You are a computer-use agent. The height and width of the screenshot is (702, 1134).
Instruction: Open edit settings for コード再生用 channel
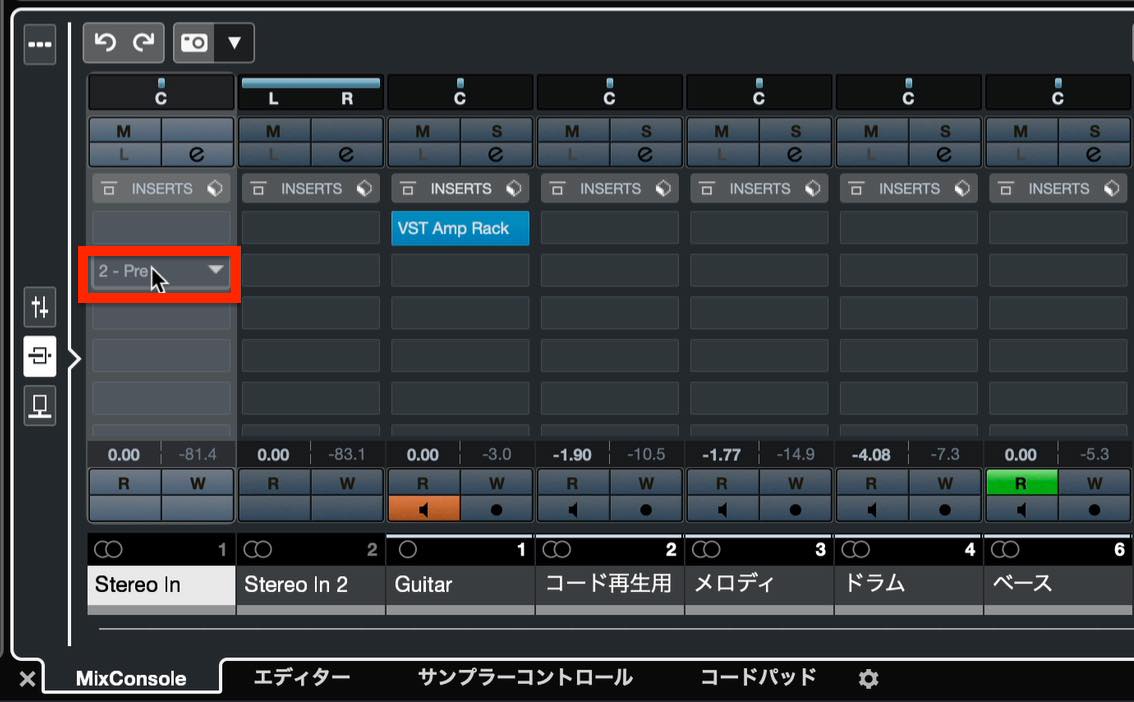pos(645,154)
